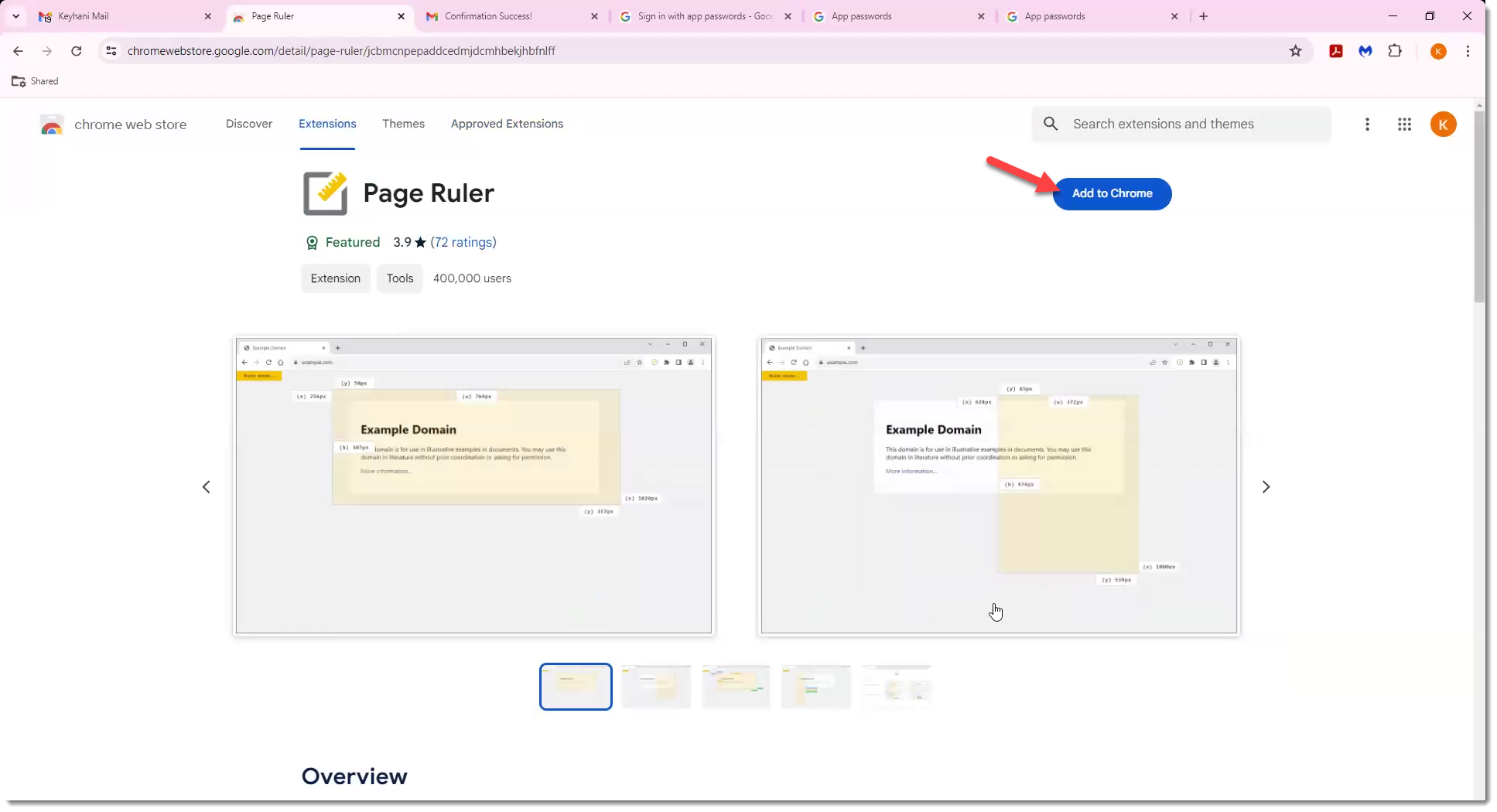Image resolution: width=1497 pixels, height=812 pixels.
Task: Open Approved Extensions section
Action: click(507, 124)
